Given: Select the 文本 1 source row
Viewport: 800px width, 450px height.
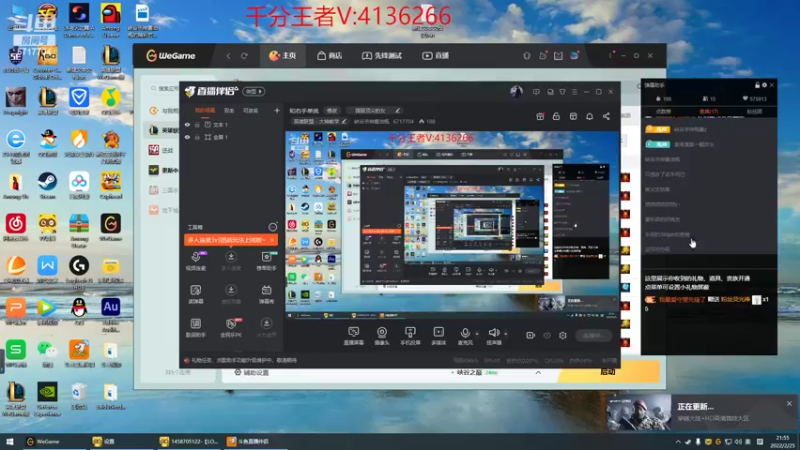Looking at the screenshot, I should click(x=232, y=124).
